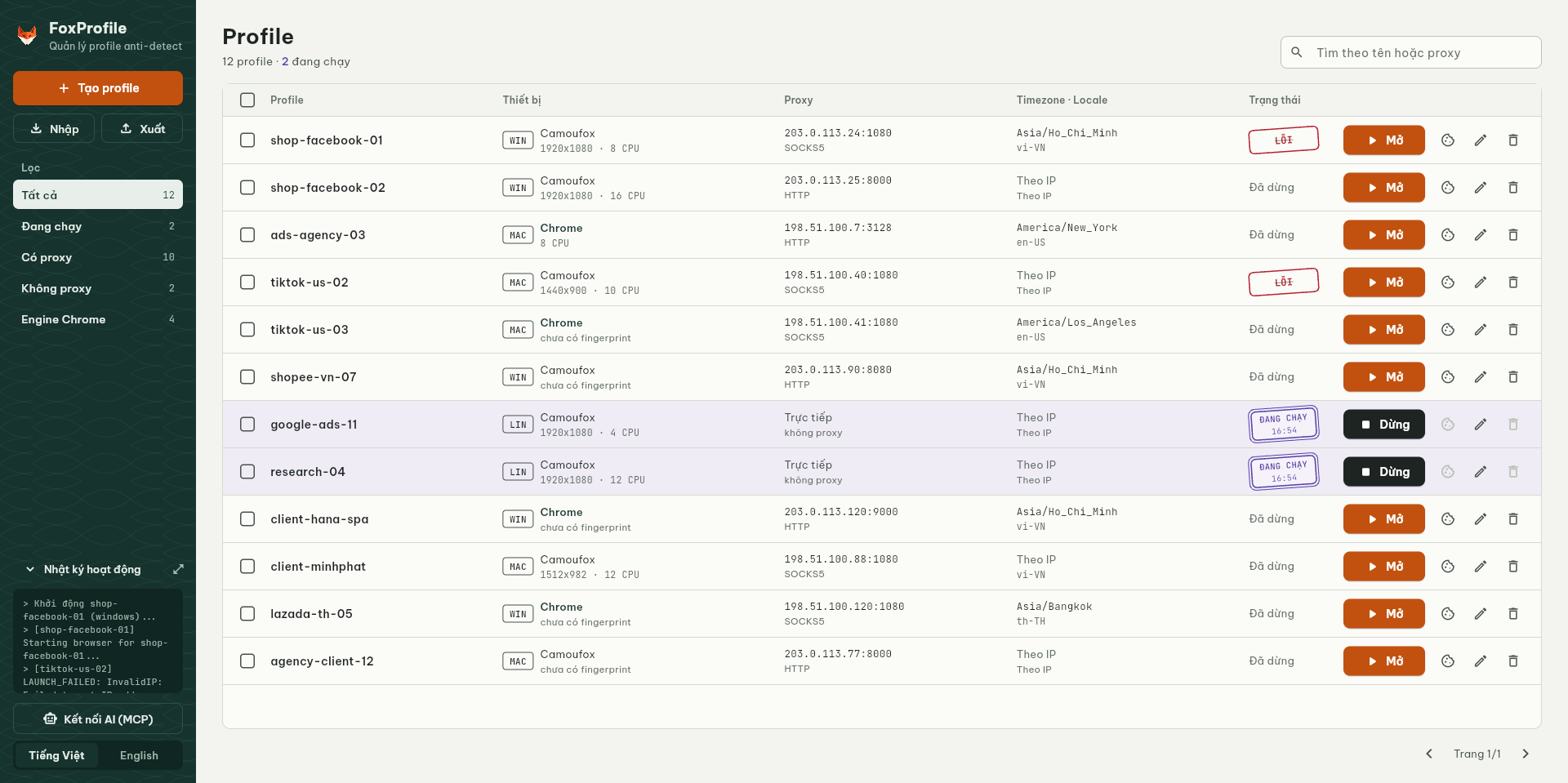Stop the running google-ads-11 profile
Viewport: 1568px width, 783px height.
pyautogui.click(x=1384, y=425)
